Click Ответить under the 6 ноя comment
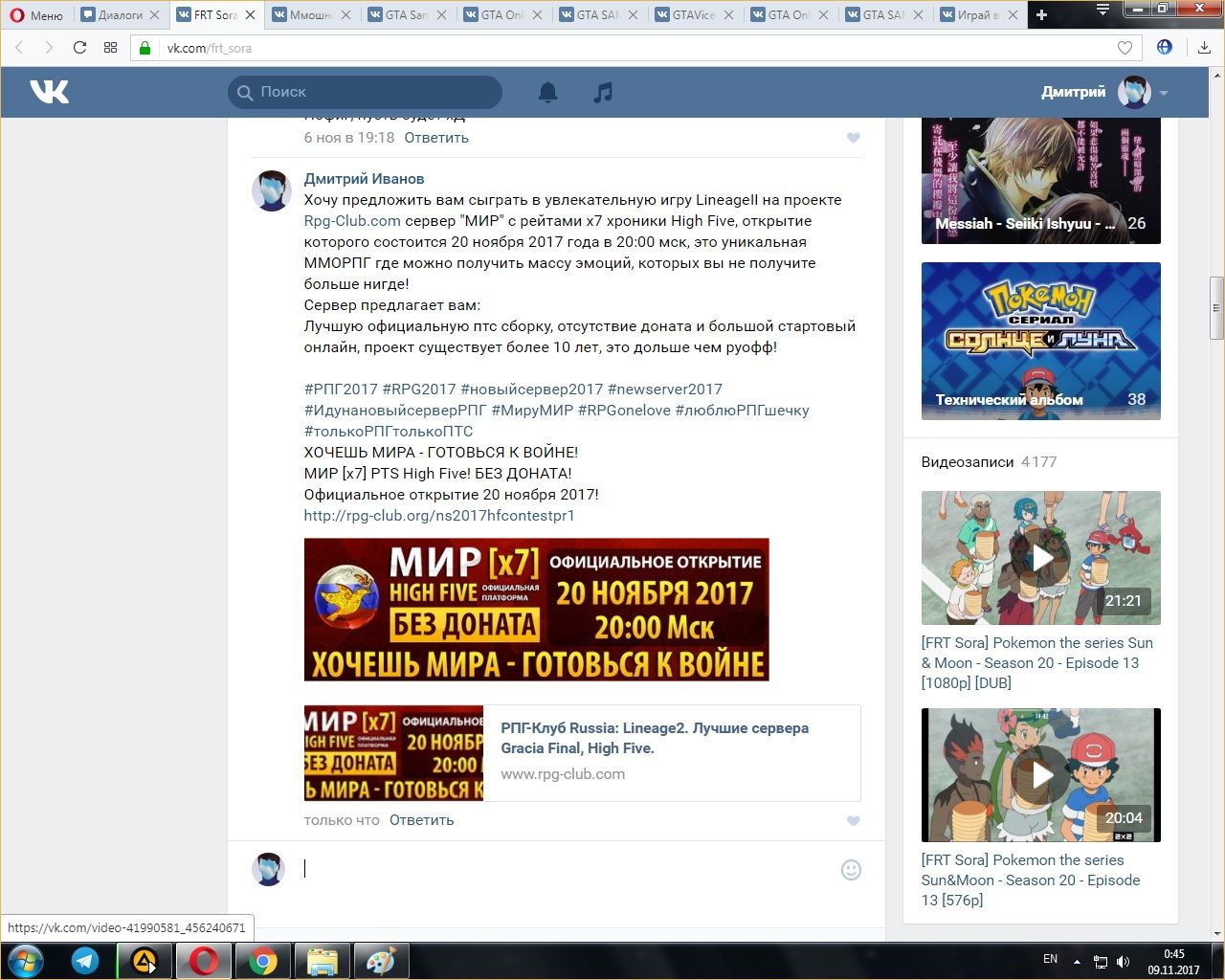 [436, 138]
